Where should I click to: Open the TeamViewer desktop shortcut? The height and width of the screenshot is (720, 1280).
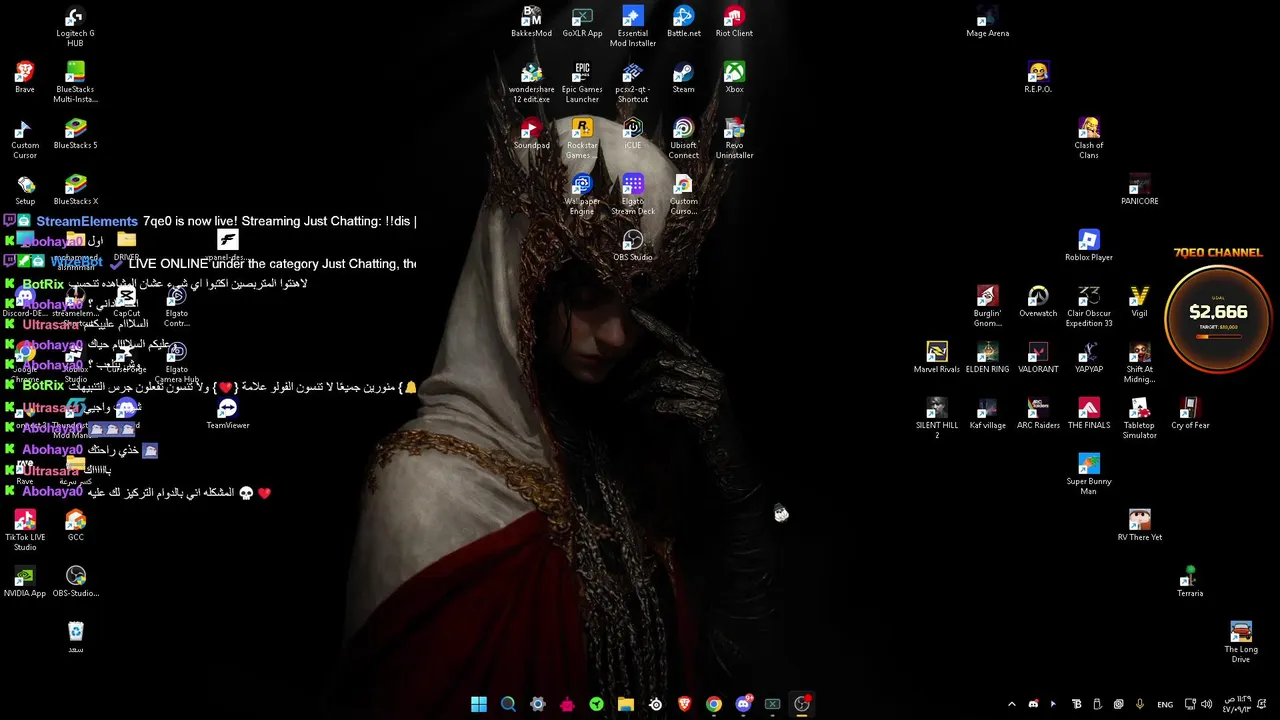tap(228, 414)
